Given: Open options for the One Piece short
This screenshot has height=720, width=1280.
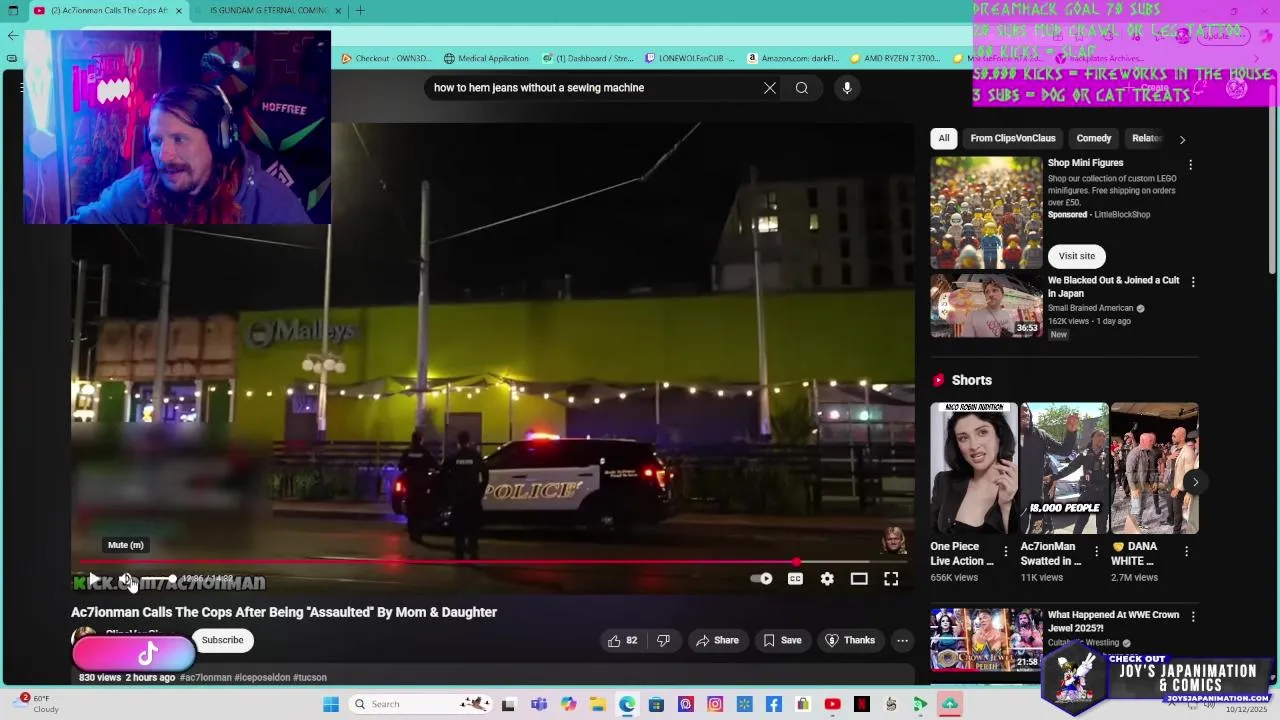Looking at the screenshot, I should [1006, 551].
